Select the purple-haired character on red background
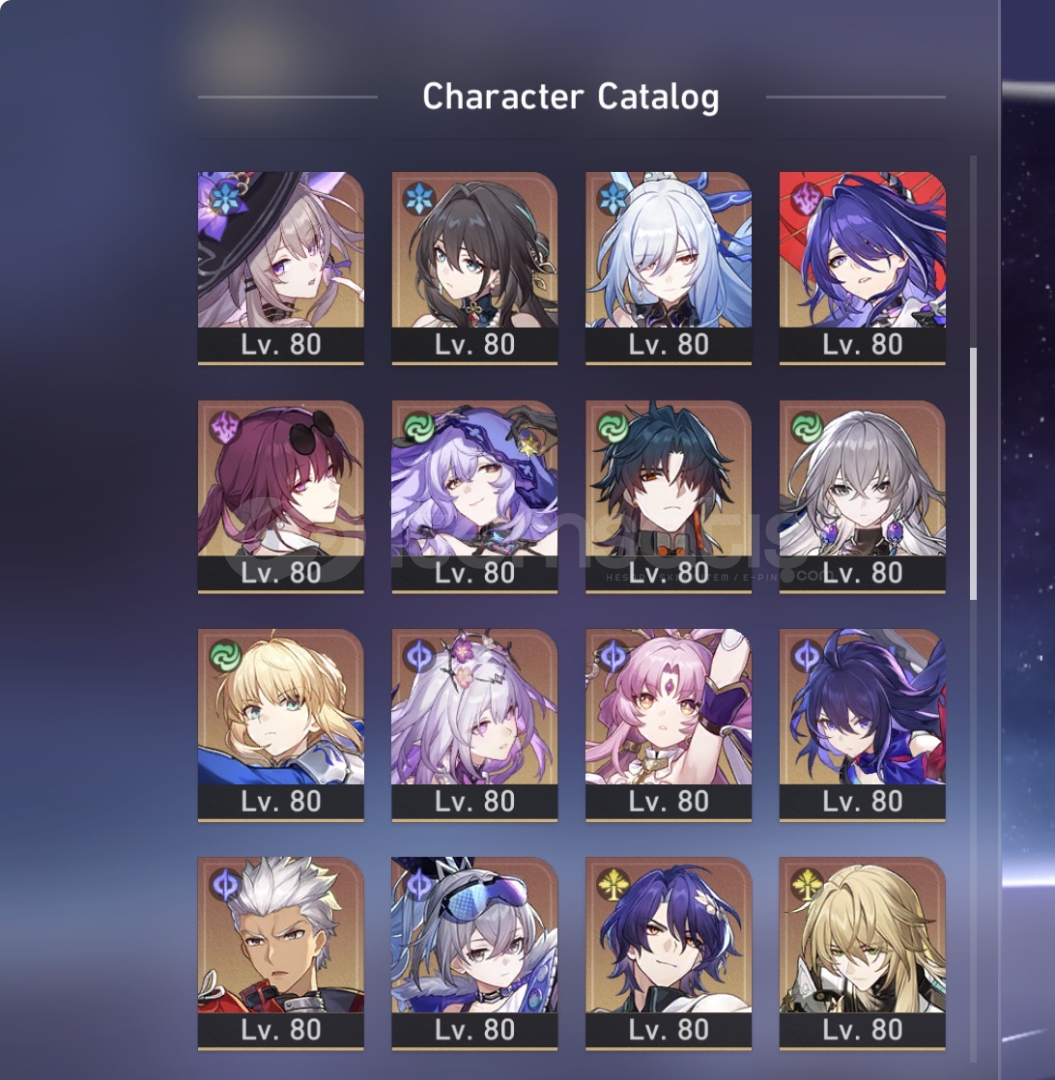Screen dimensions: 1055x1080 pos(862,267)
